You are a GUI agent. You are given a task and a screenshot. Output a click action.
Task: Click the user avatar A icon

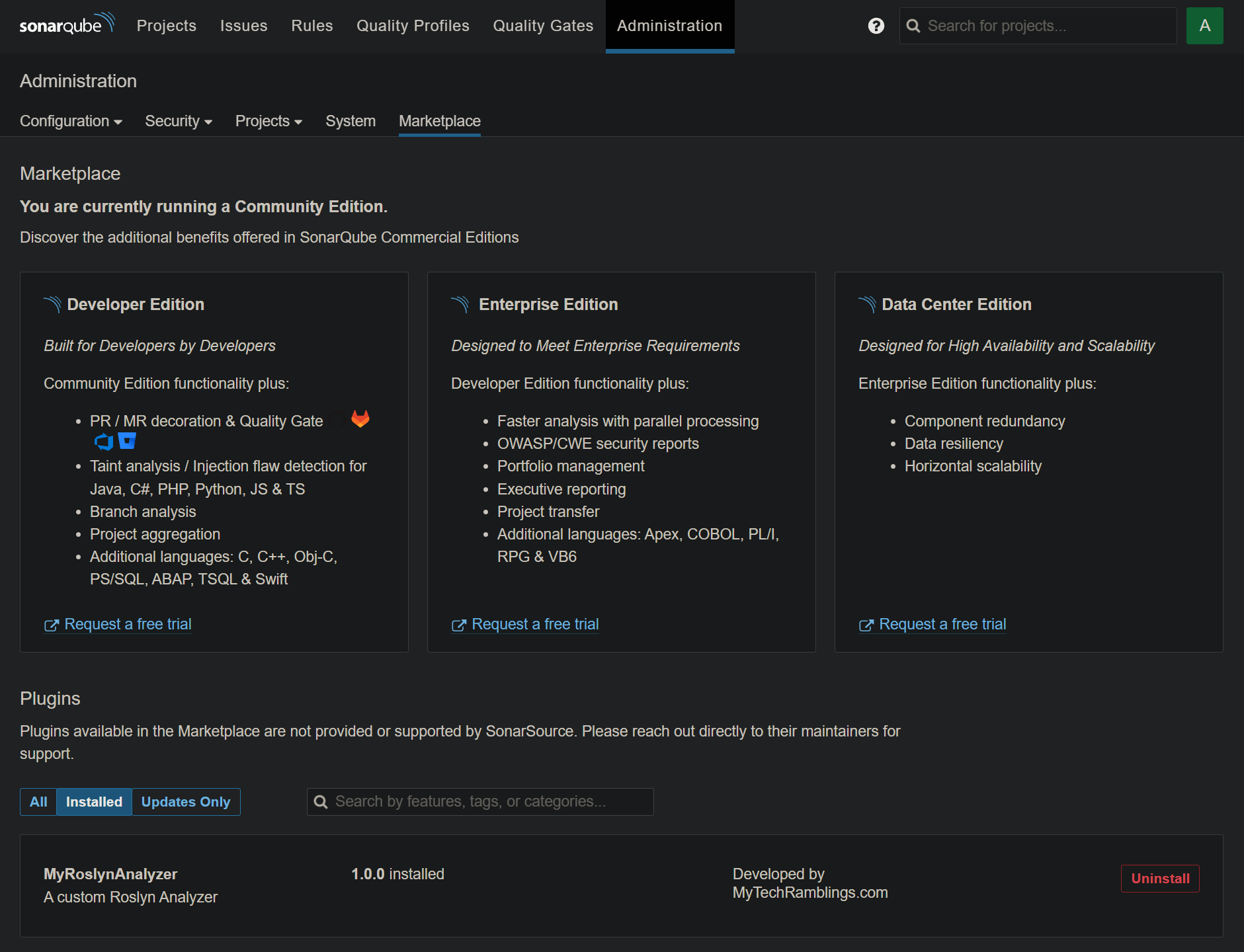pos(1204,26)
